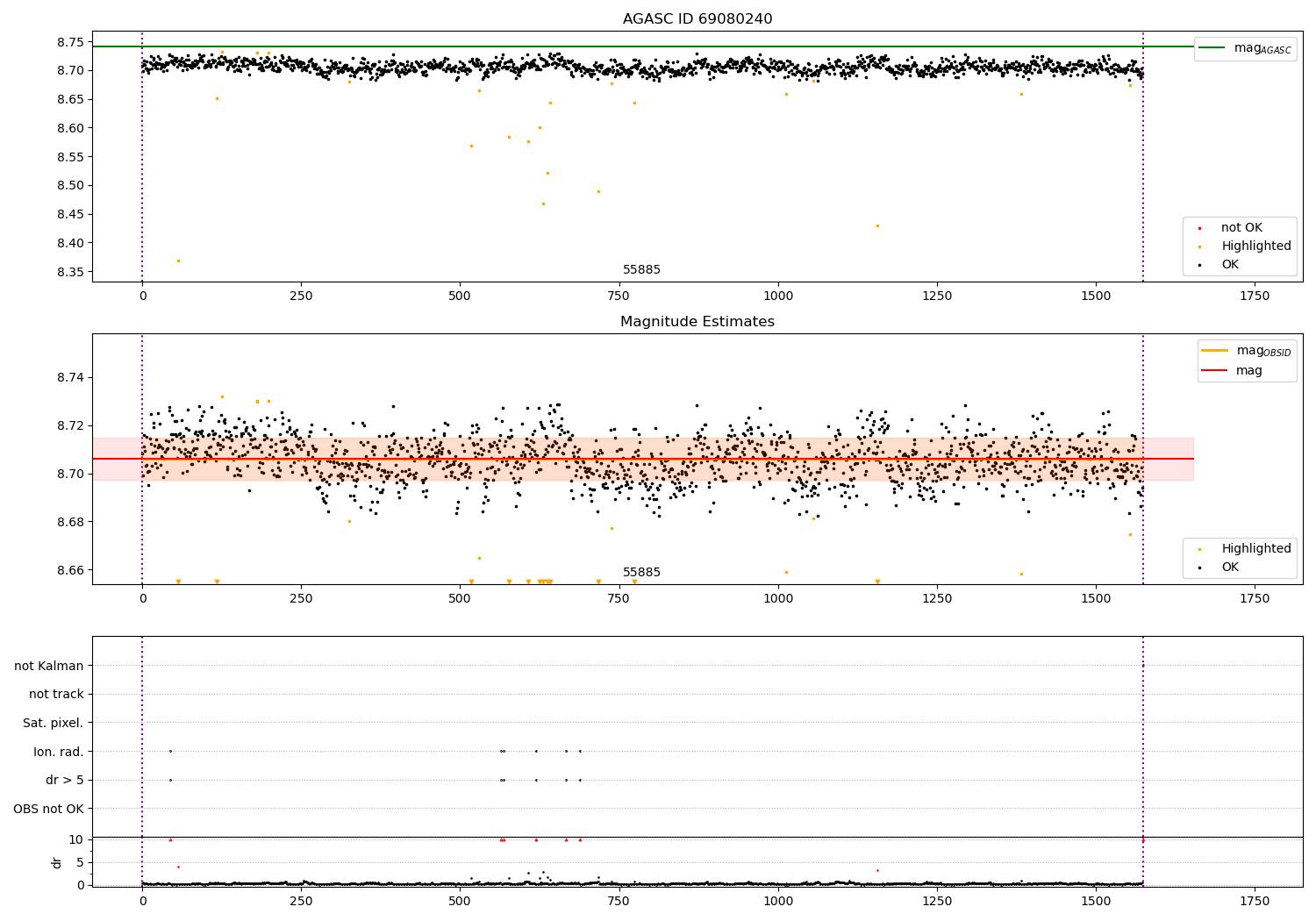Click the green mag AGASC legend line

click(1212, 48)
